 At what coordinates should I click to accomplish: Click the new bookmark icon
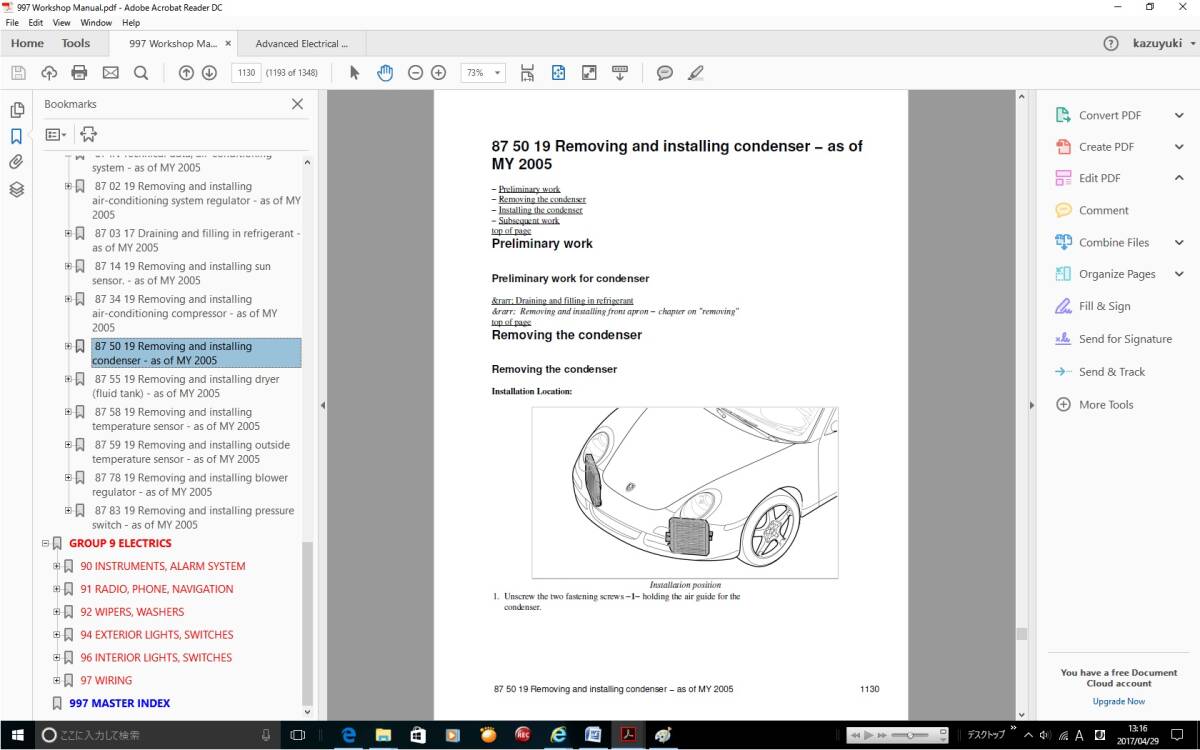click(88, 134)
